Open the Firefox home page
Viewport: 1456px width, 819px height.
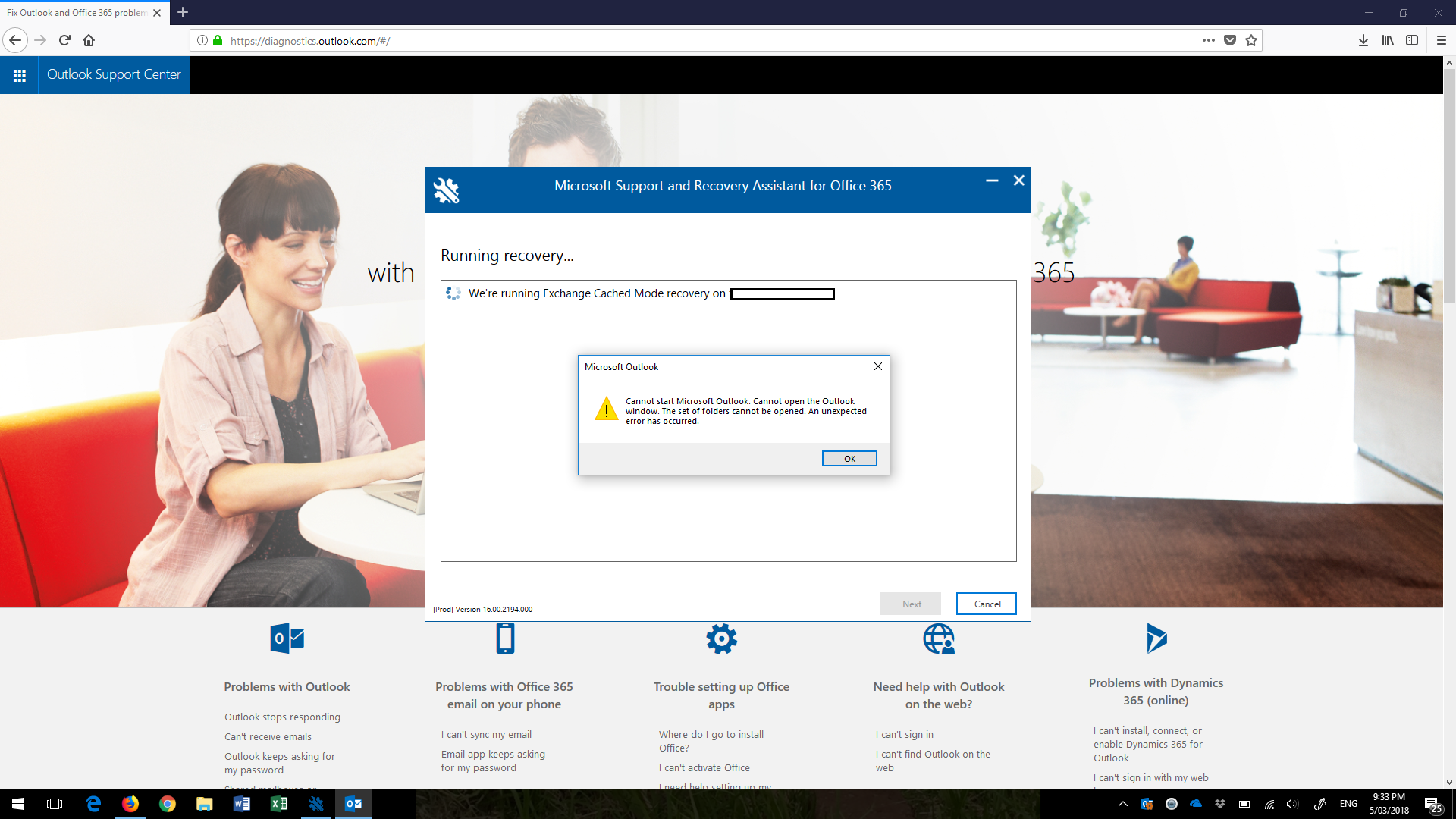click(89, 40)
